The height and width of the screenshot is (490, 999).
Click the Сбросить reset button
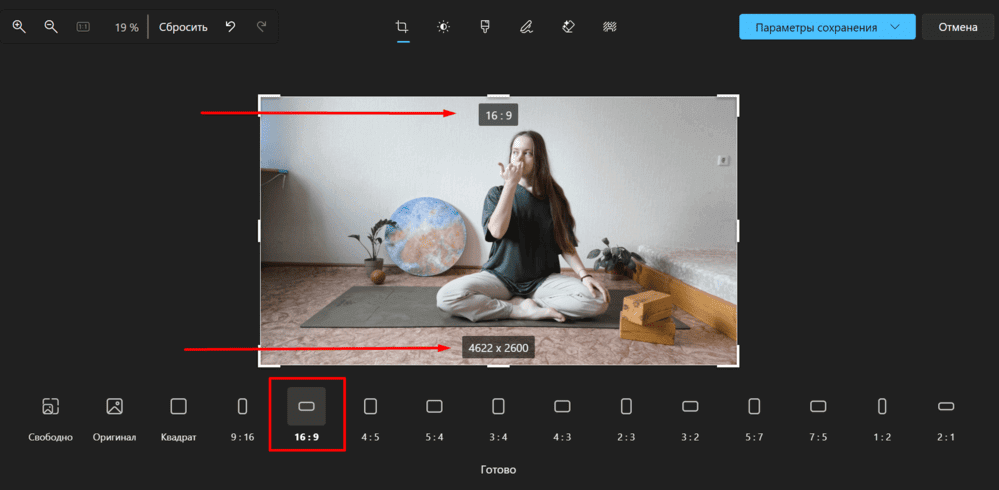(183, 27)
